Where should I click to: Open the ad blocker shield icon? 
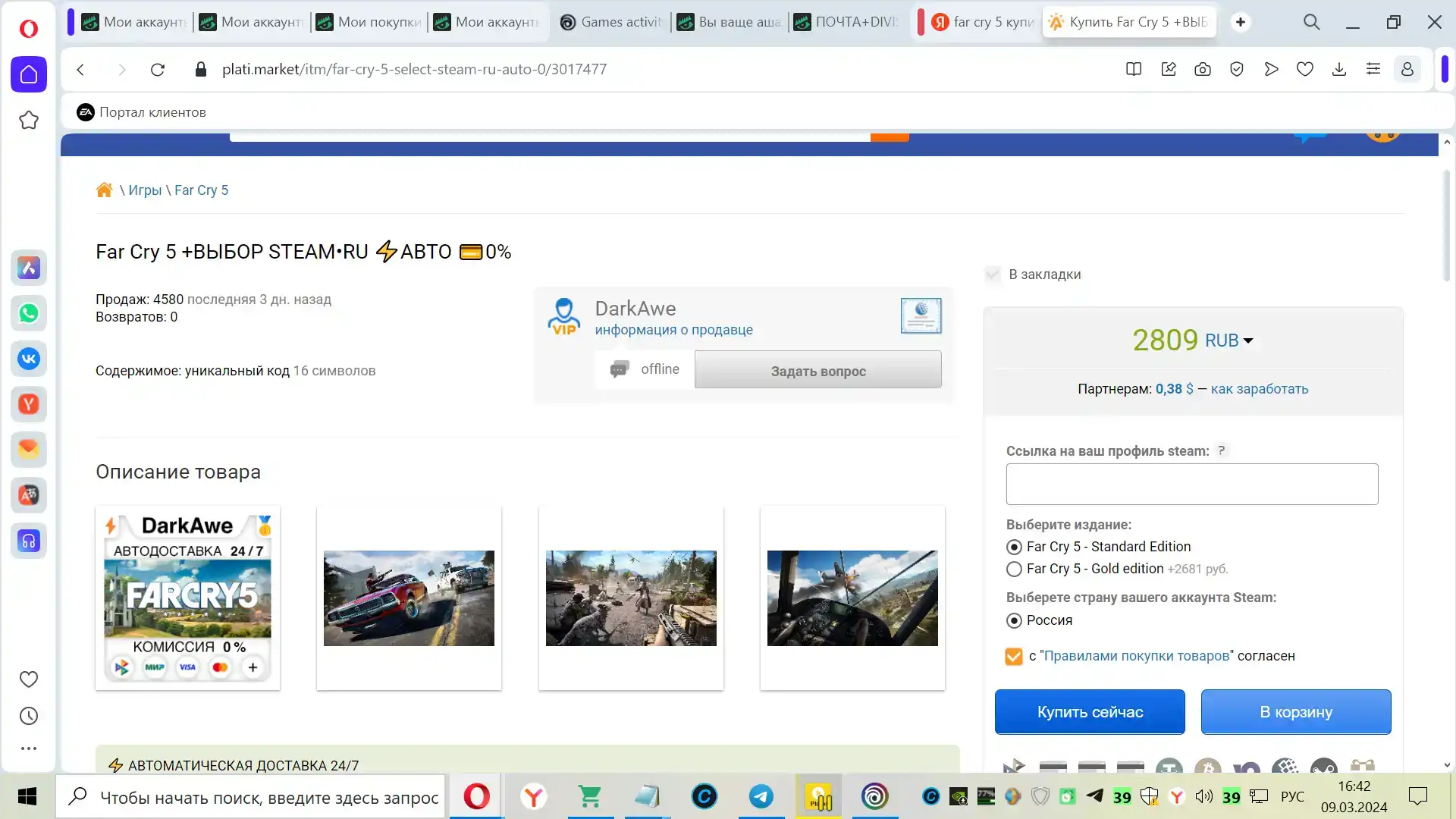coord(1237,70)
